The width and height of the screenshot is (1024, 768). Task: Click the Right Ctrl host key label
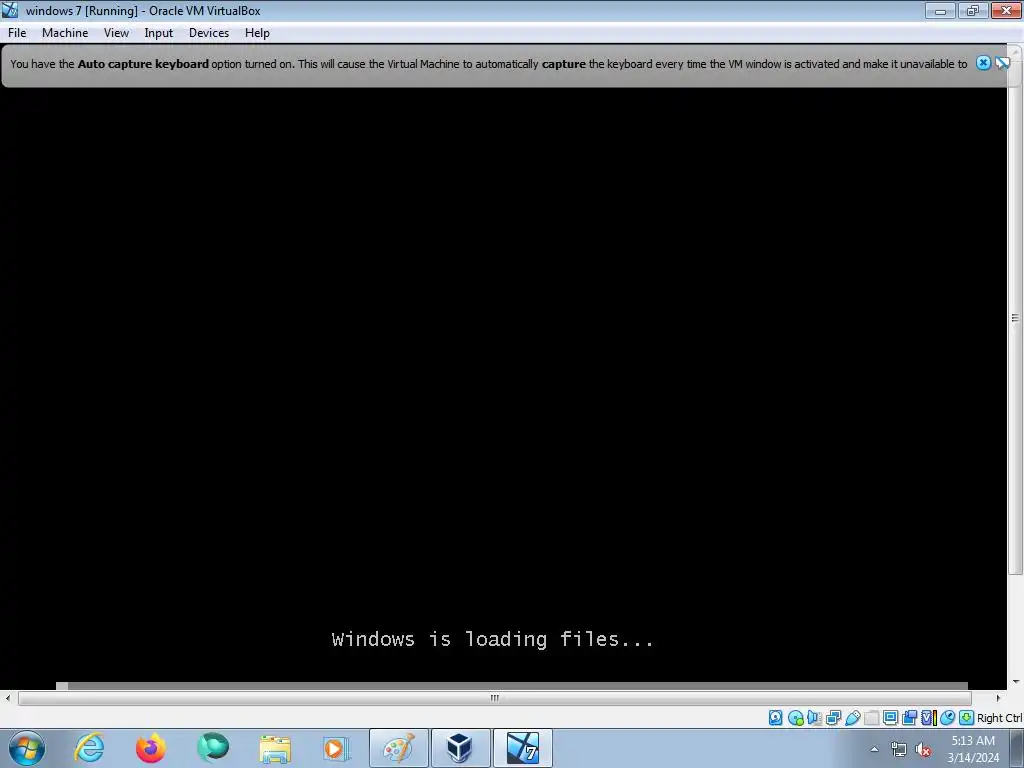point(999,718)
